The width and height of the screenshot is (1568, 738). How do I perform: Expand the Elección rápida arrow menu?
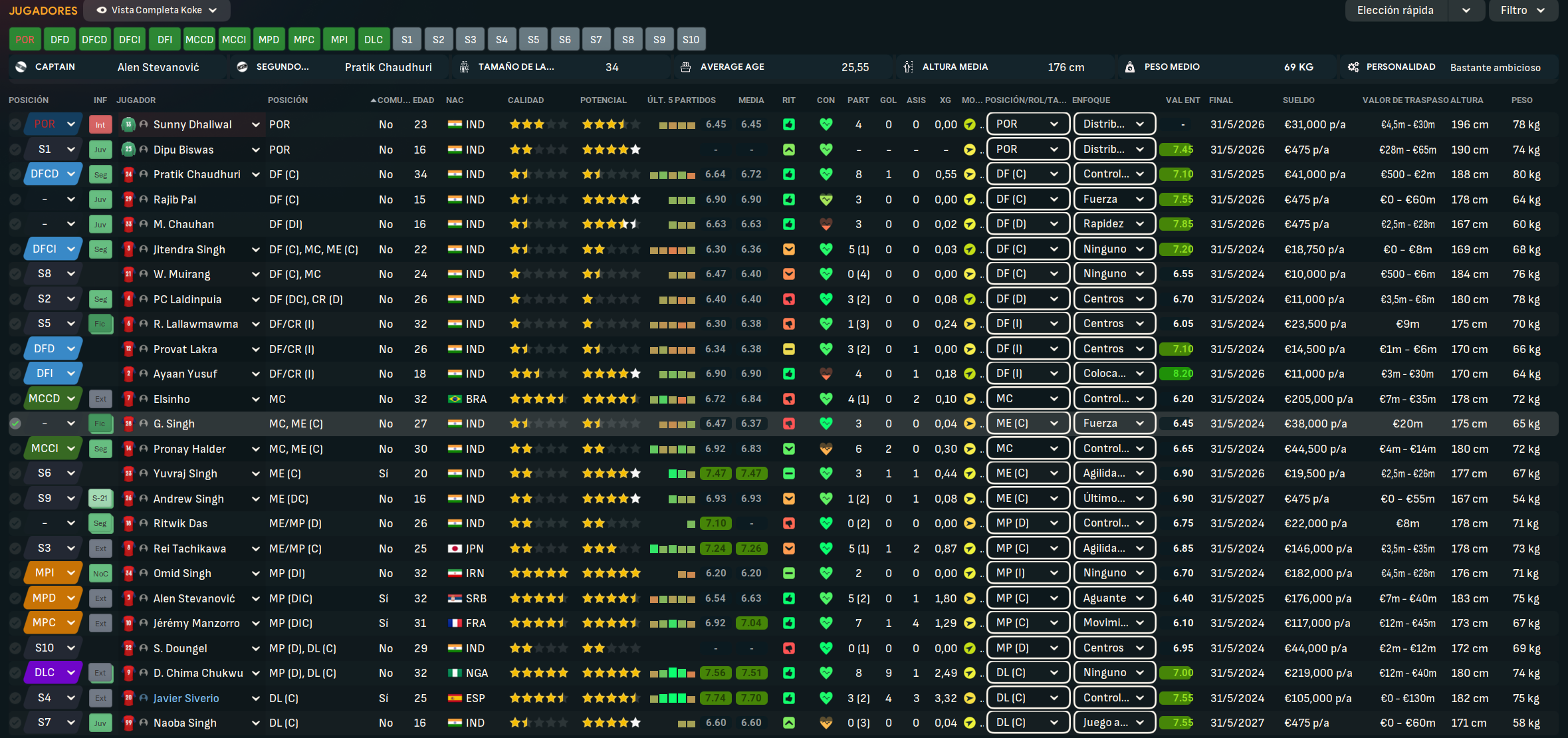coord(1466,10)
